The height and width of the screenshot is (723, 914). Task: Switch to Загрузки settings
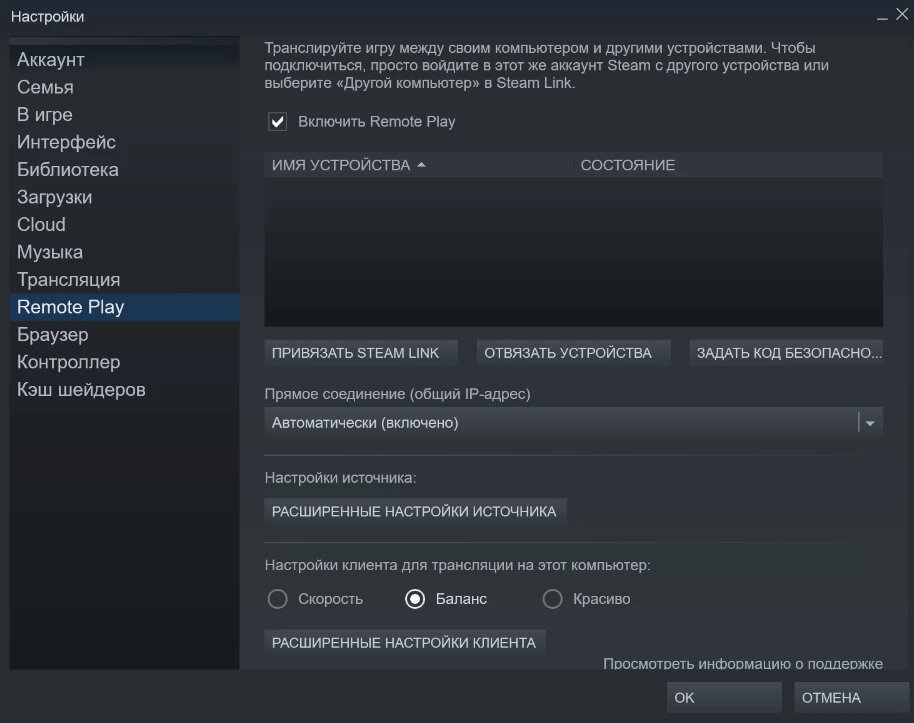pos(124,197)
